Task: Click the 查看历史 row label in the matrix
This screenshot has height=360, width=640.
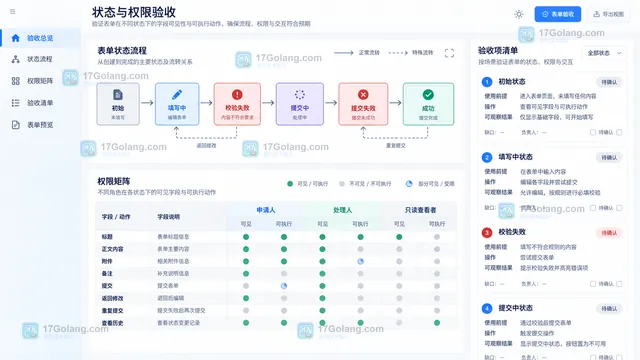Action: 112,323
